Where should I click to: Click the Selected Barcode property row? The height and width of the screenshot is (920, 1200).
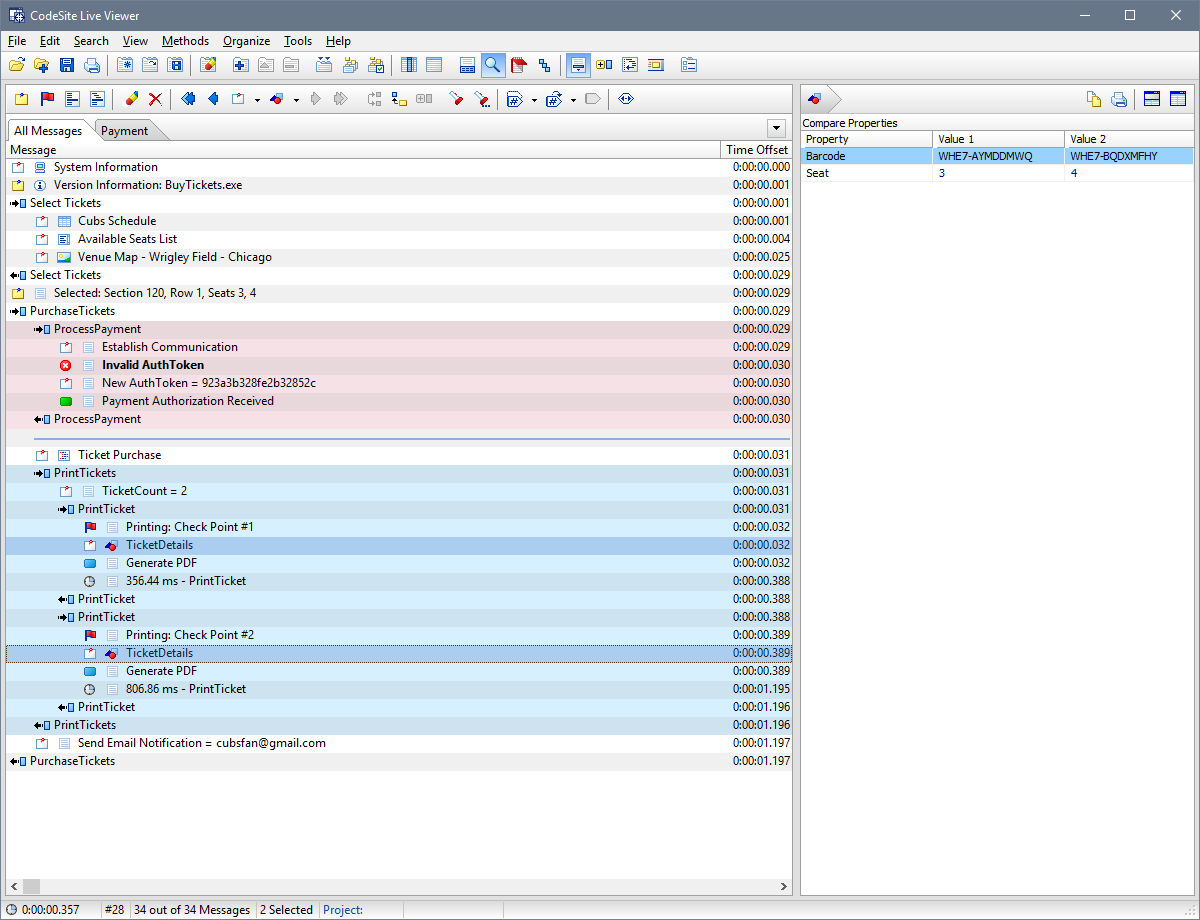[x=866, y=155]
